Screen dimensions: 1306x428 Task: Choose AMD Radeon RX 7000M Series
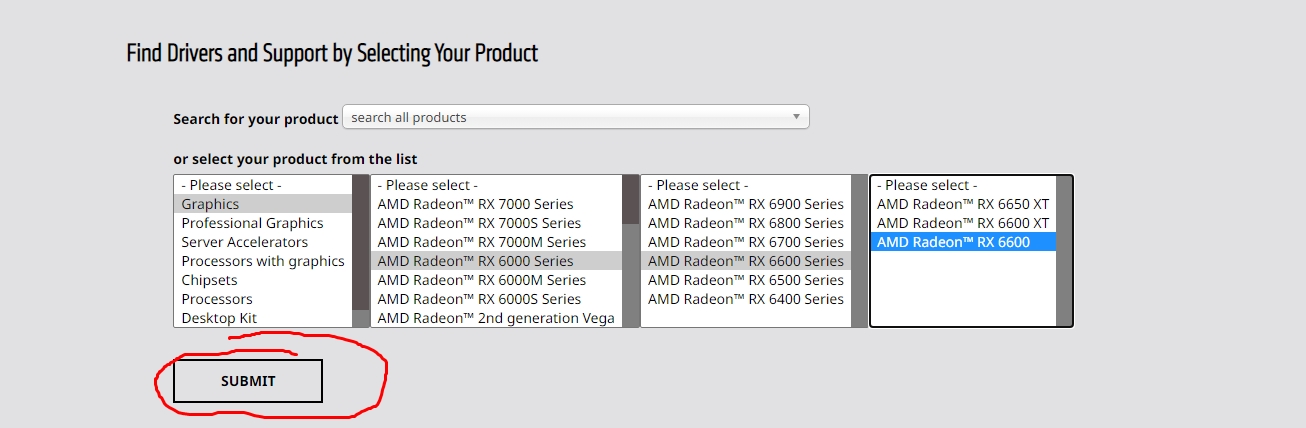click(x=481, y=242)
